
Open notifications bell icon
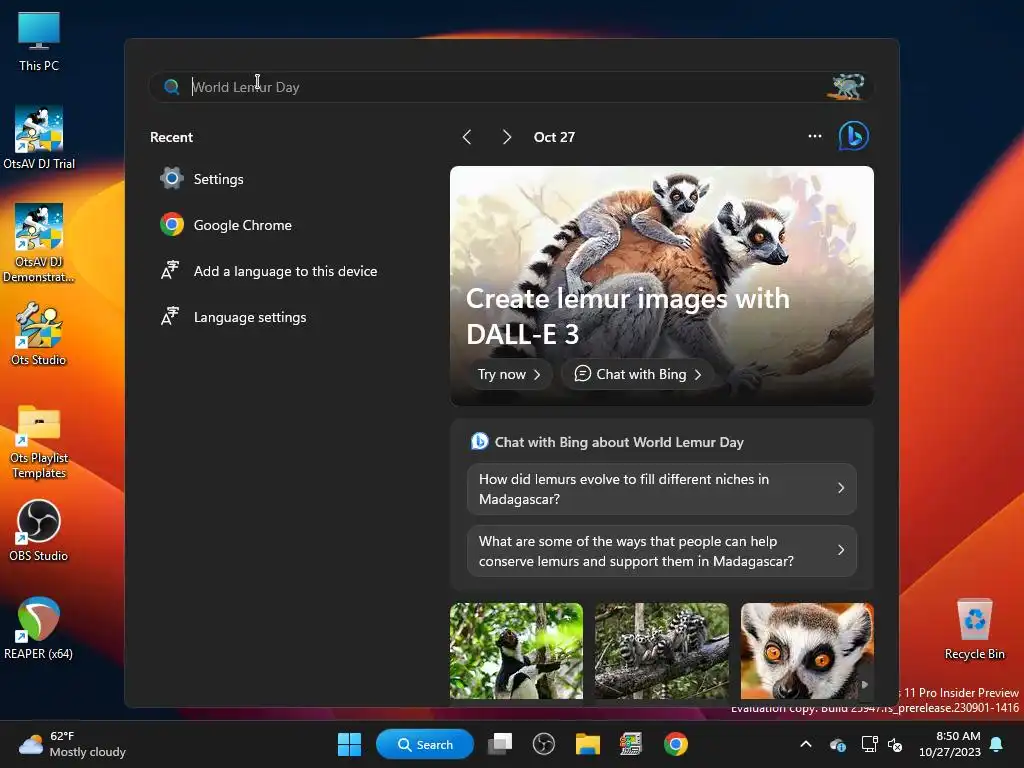997,744
